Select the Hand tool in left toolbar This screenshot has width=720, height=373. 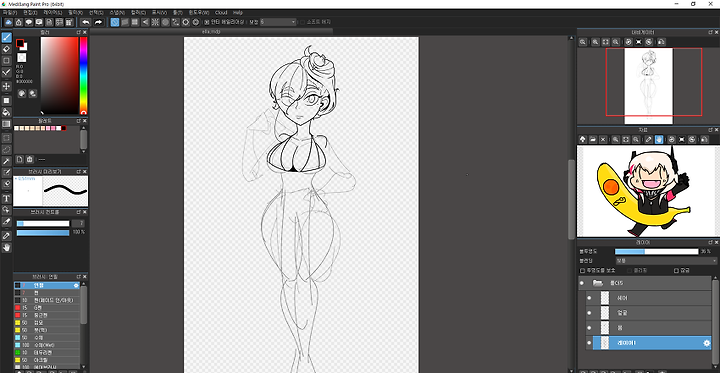6,248
